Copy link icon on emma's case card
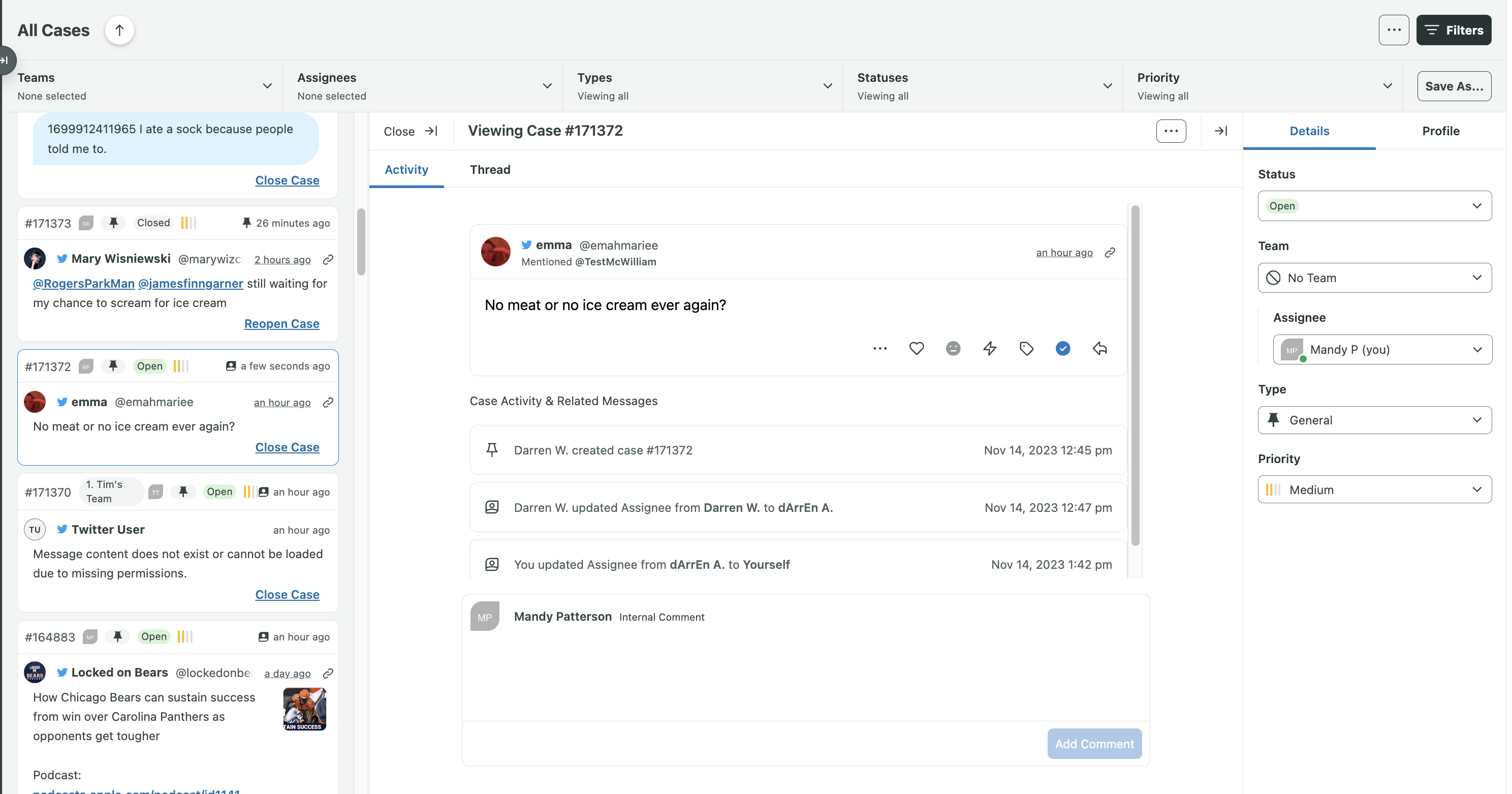This screenshot has height=794, width=1512. pyautogui.click(x=328, y=402)
